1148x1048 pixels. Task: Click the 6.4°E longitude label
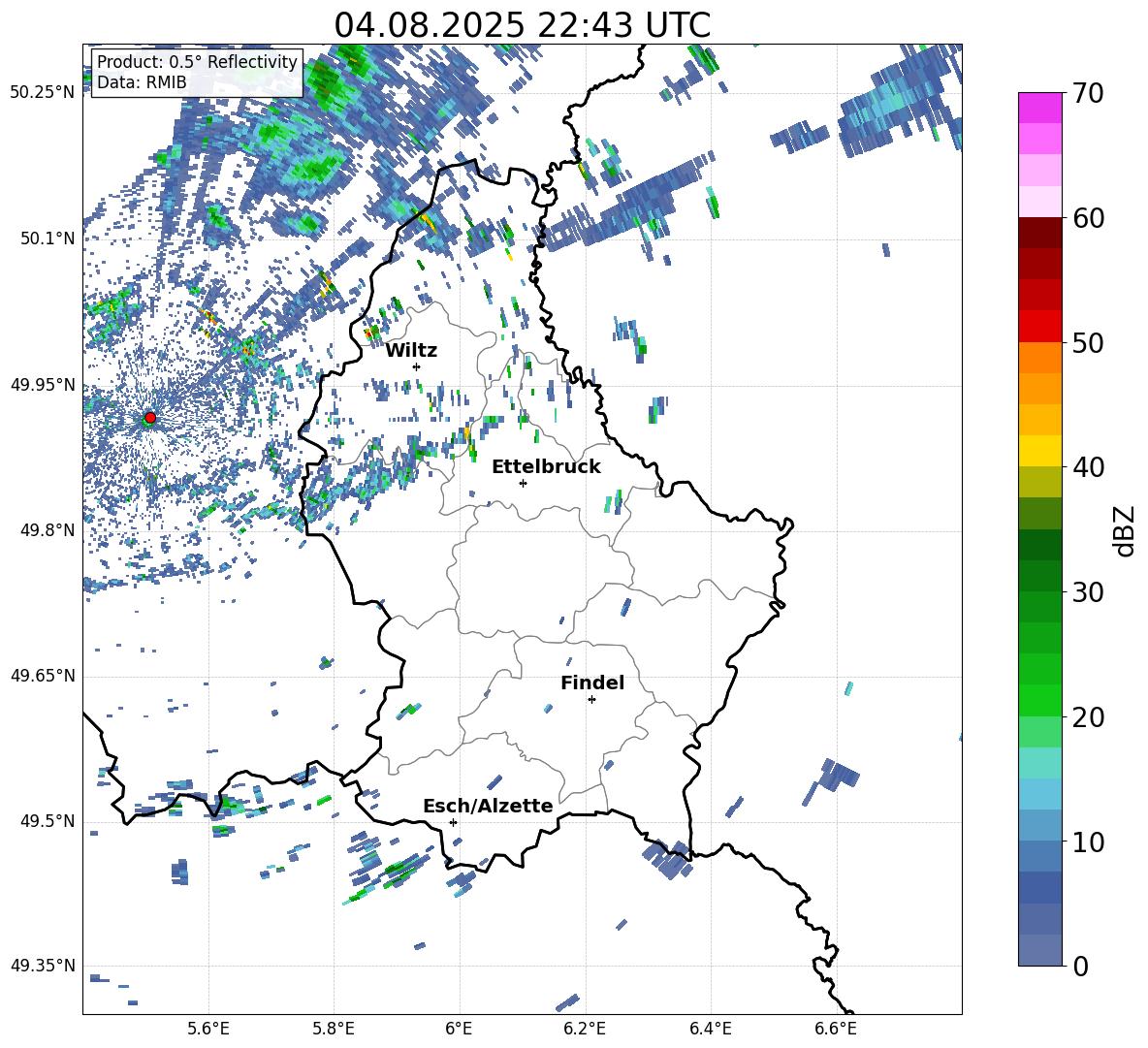[710, 1029]
